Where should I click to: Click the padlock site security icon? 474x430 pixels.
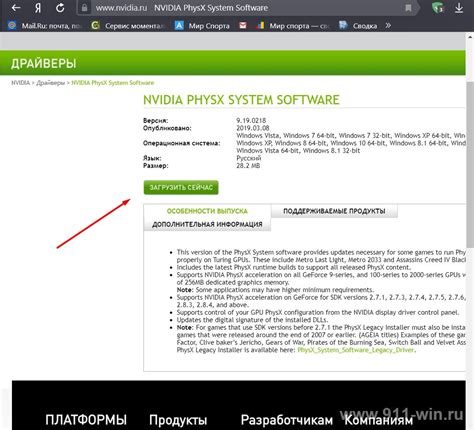(x=84, y=8)
